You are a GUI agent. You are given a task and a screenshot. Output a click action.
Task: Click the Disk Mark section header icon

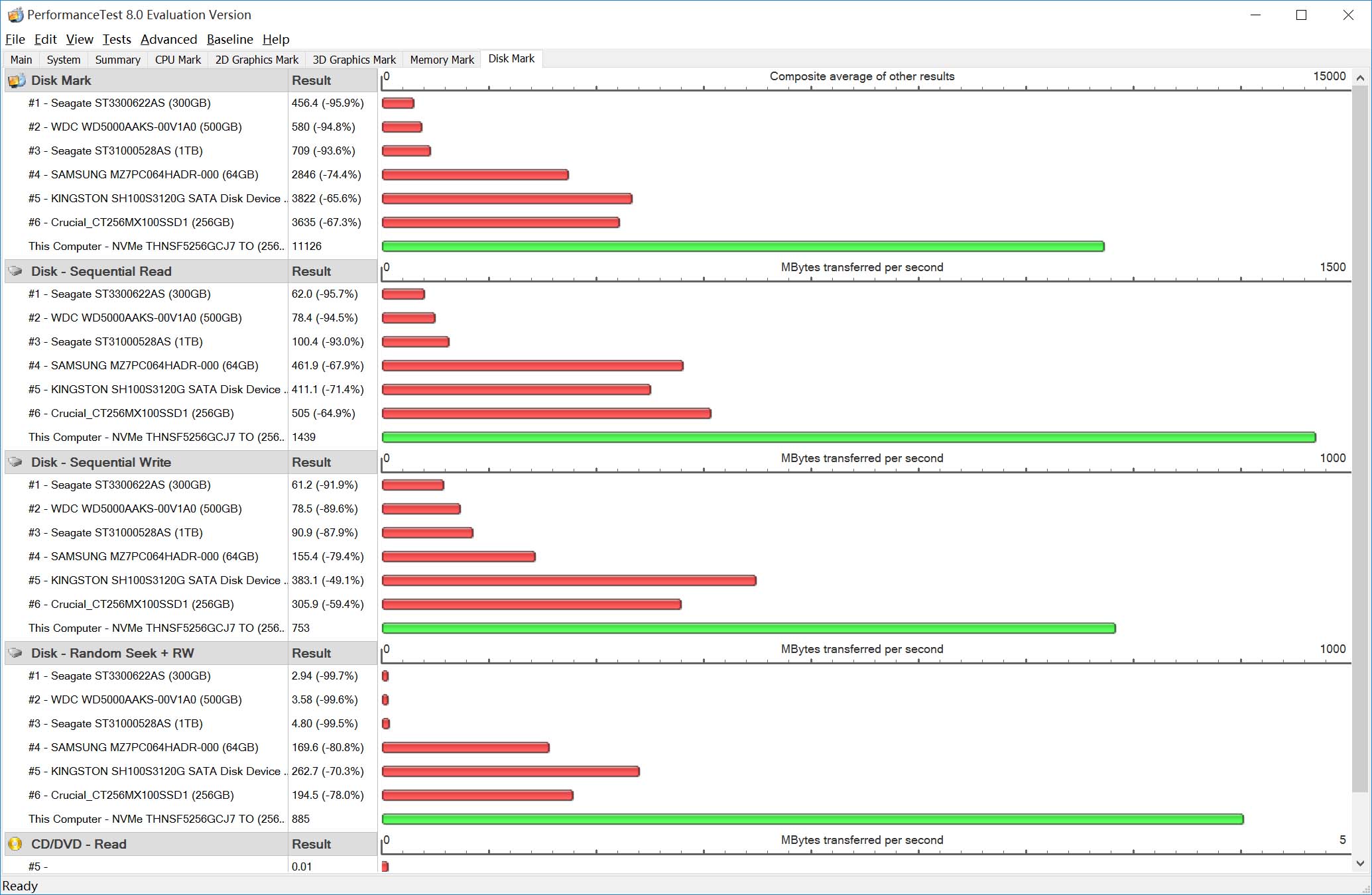(16, 81)
